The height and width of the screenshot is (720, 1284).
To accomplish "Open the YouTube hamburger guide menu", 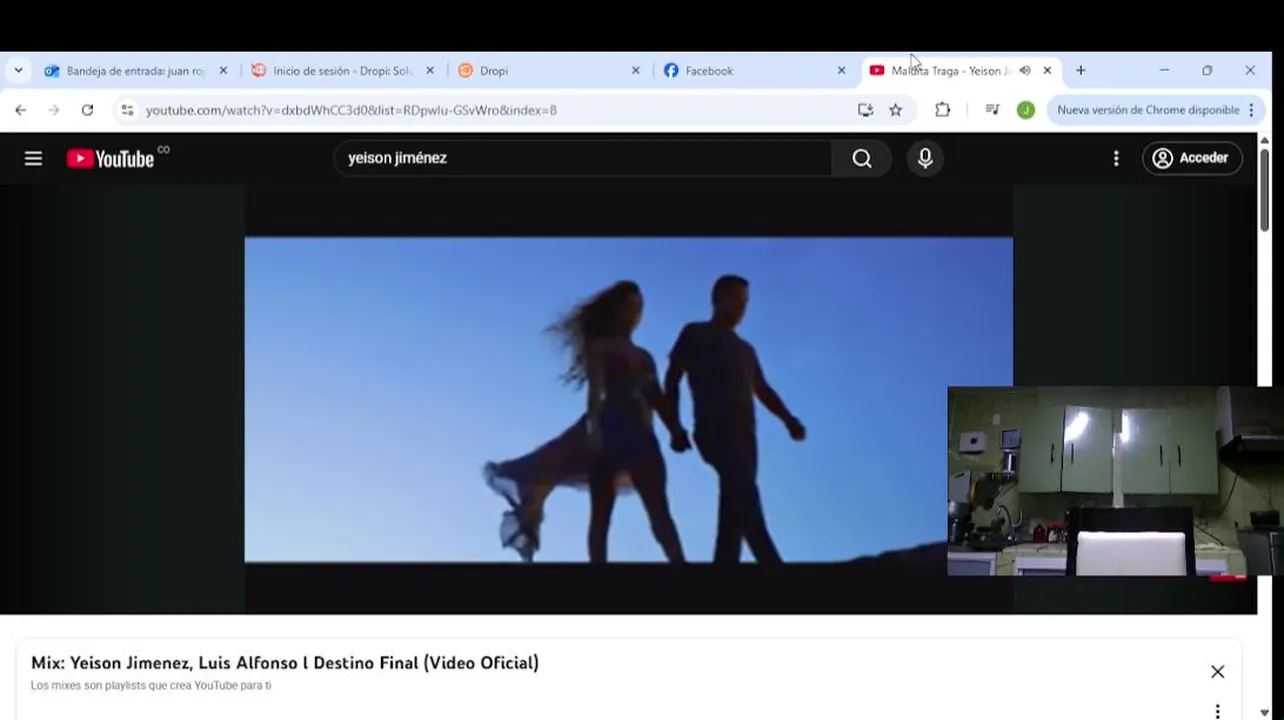I will click(x=33, y=158).
